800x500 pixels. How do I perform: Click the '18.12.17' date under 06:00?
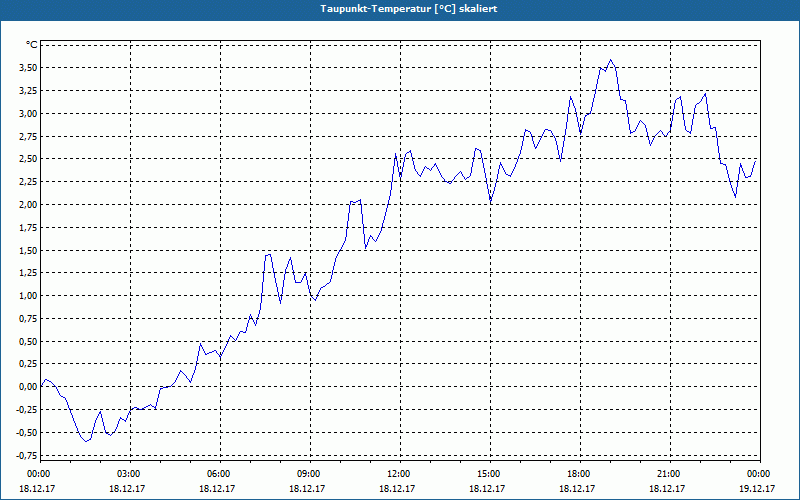click(217, 488)
